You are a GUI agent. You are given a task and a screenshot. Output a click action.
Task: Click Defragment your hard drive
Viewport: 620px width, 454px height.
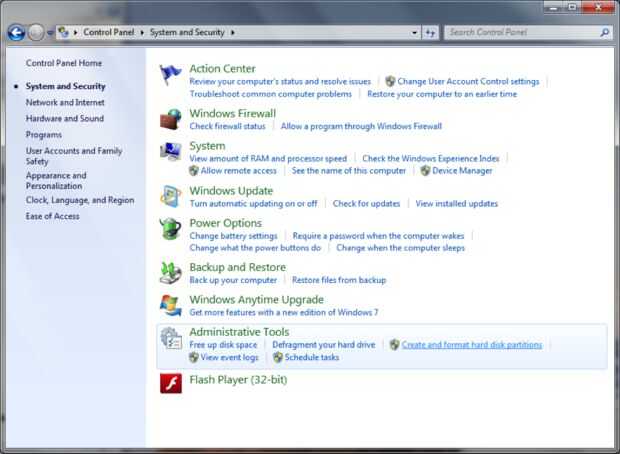(x=323, y=345)
